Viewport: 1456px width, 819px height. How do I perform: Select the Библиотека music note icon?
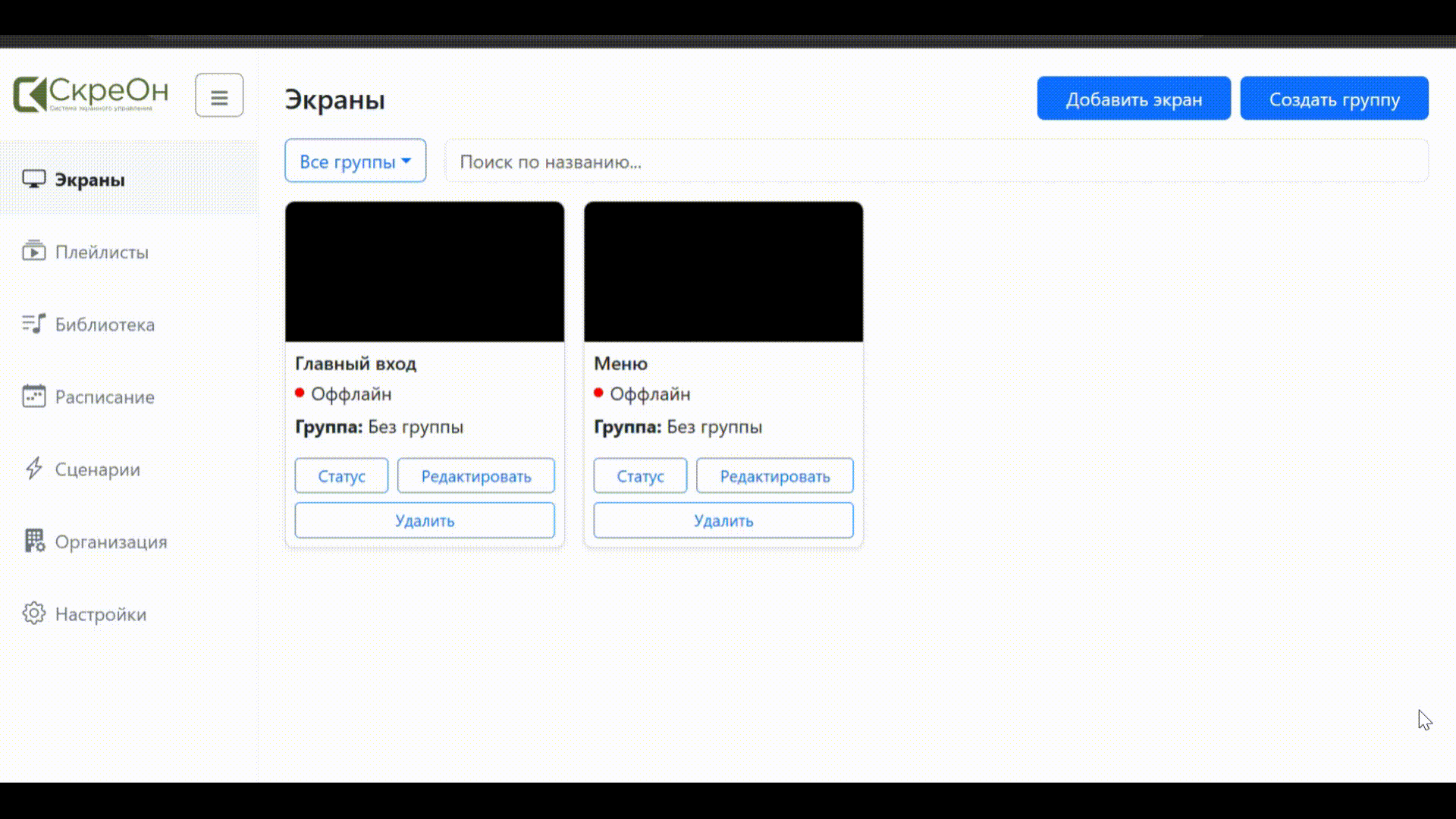pyautogui.click(x=33, y=324)
